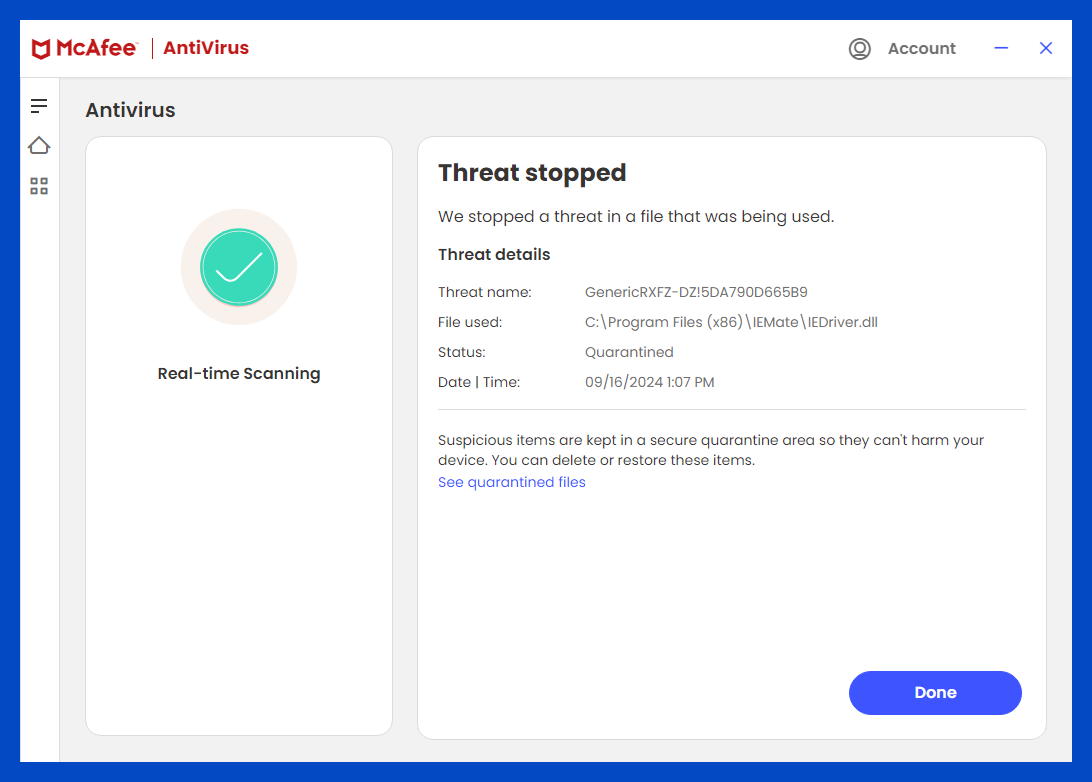Screen dimensions: 1092x782
Task: Click the Threat details subheading
Action: [494, 255]
